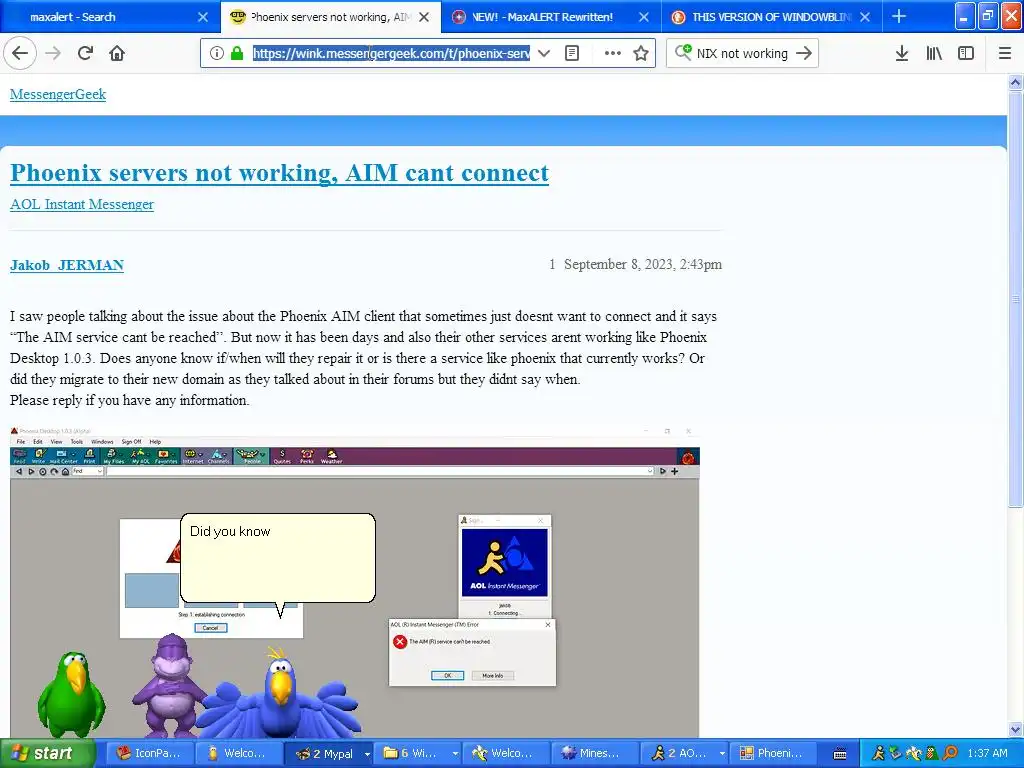The height and width of the screenshot is (768, 1024).
Task: Open the 'Phoenix servers not working' title link
Action: [280, 173]
